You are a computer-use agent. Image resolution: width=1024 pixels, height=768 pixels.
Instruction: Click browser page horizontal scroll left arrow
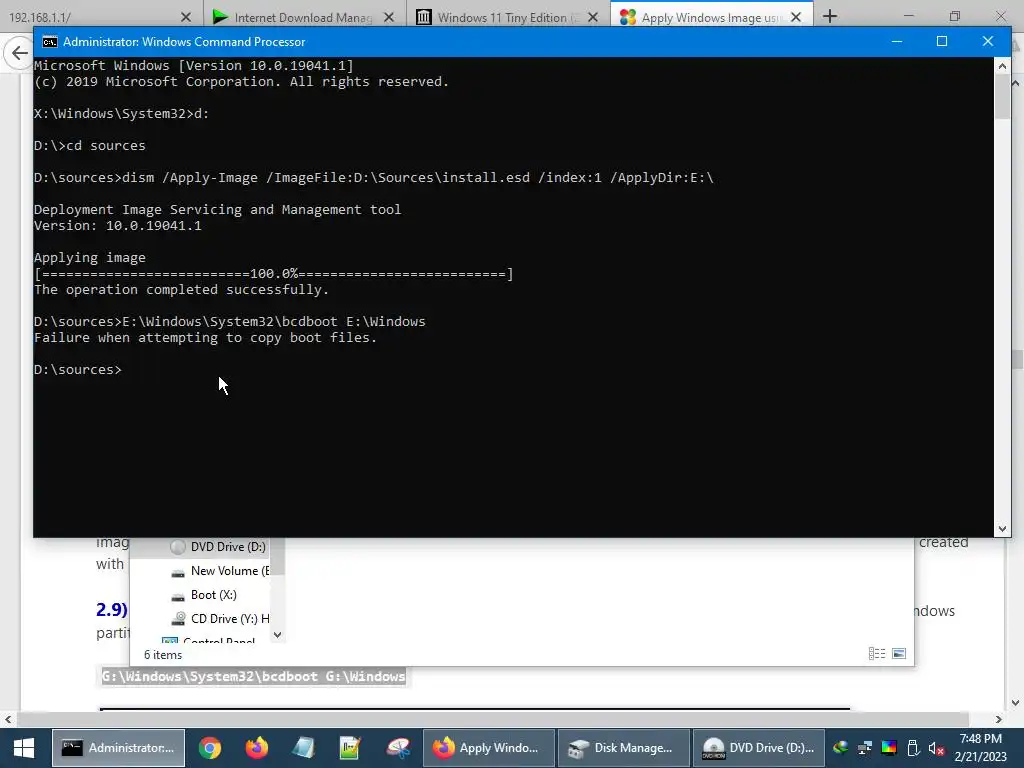(x=8, y=719)
